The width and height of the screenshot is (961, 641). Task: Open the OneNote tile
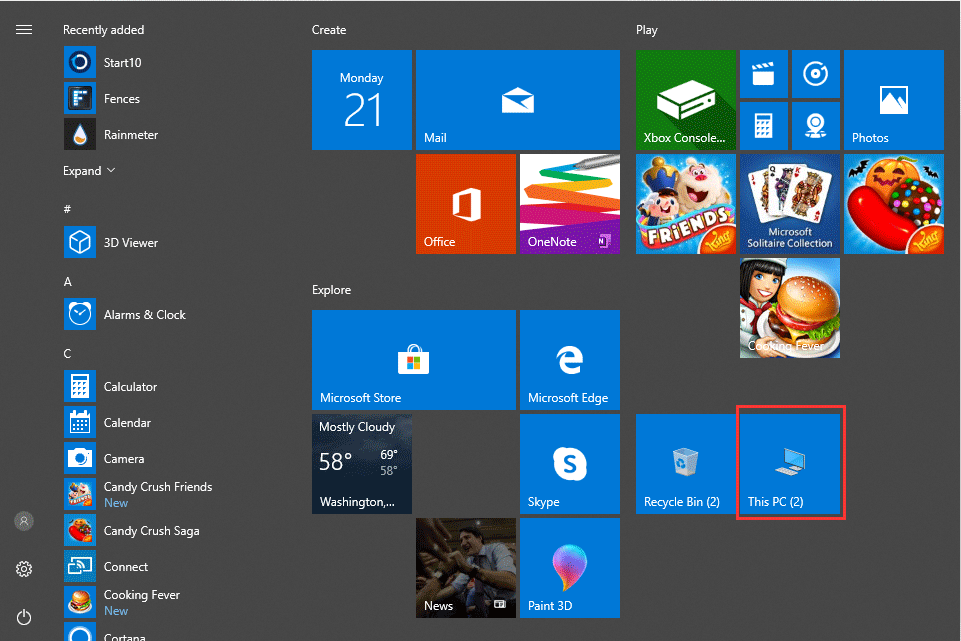point(570,204)
